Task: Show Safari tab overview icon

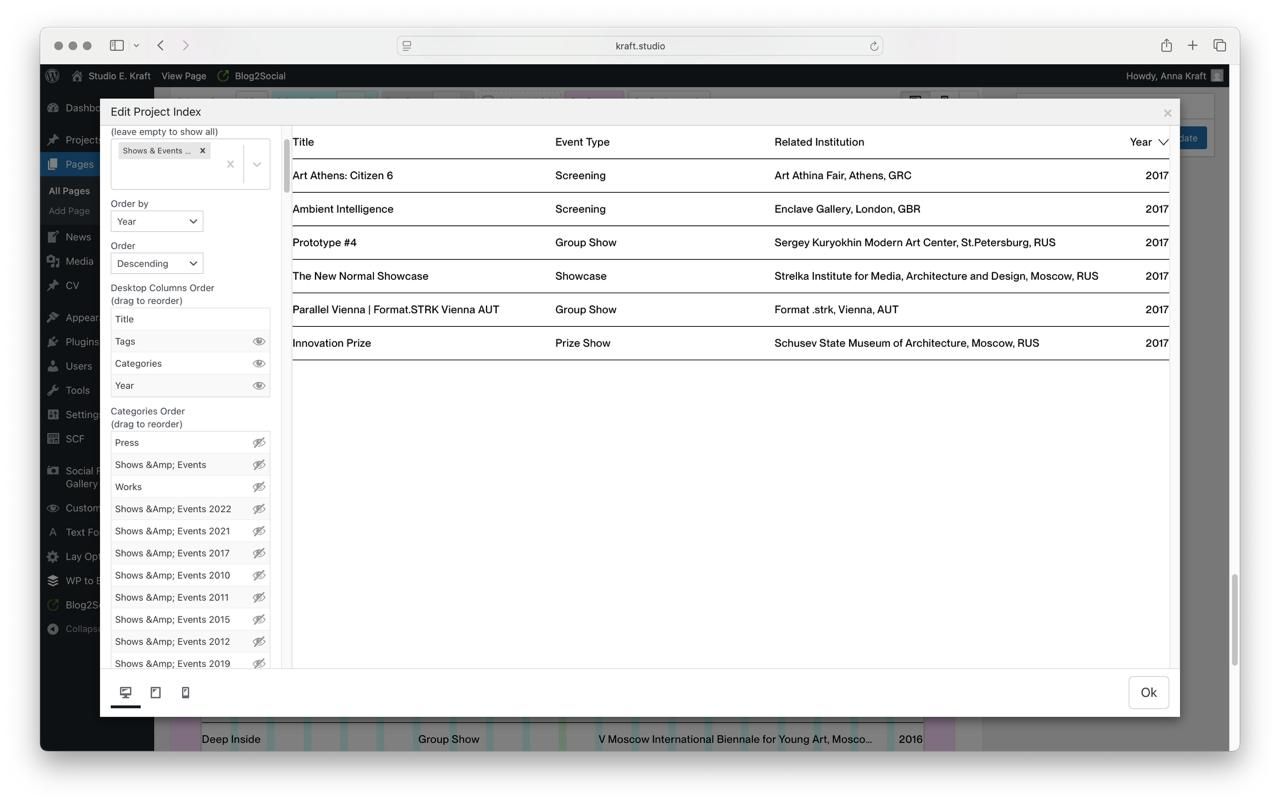Action: pyautogui.click(x=1219, y=45)
